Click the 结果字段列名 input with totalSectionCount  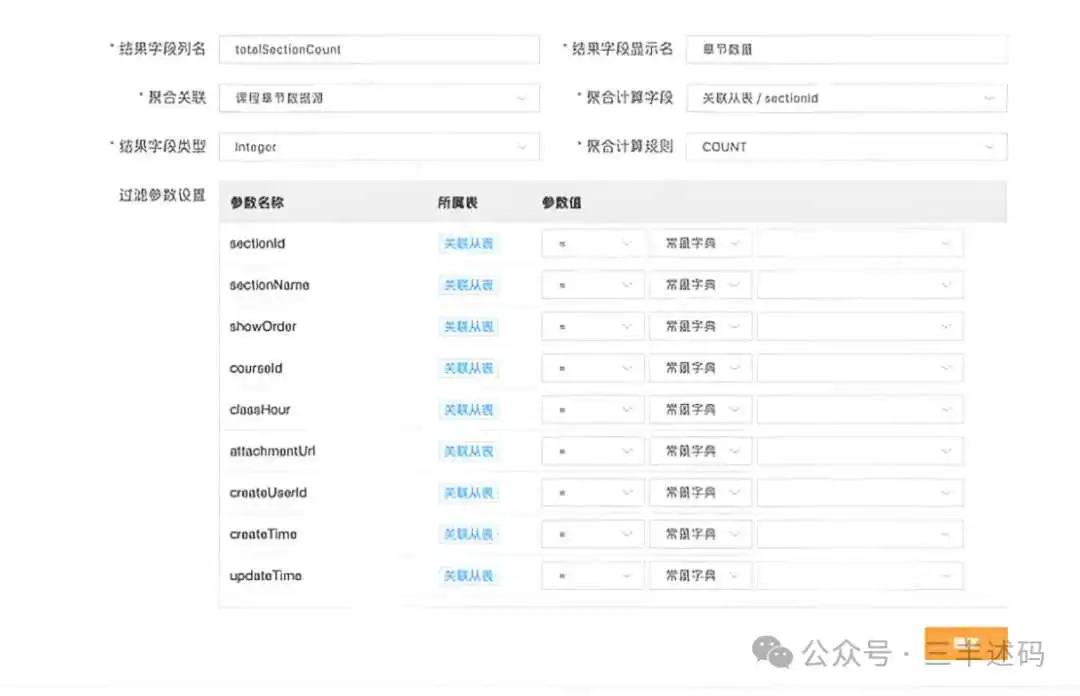click(x=379, y=50)
